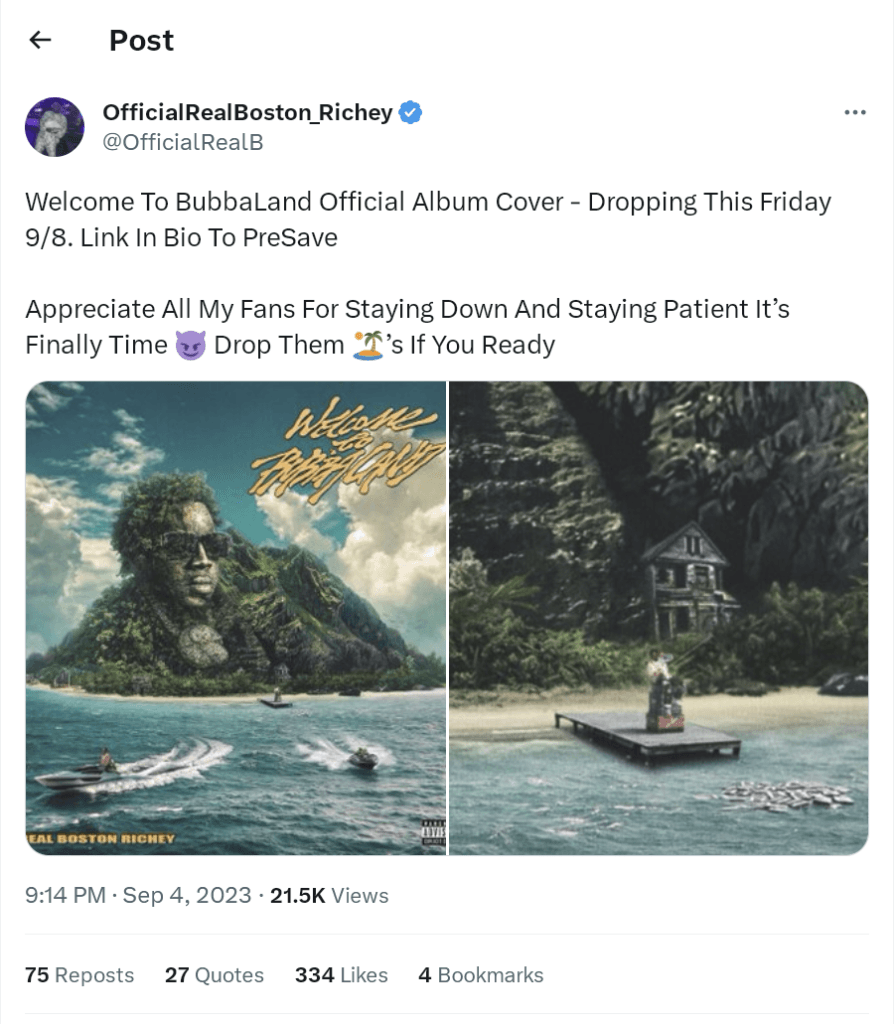Click the Welcome to Bubbaland title on cover
896x1024 pixels.
point(348,449)
